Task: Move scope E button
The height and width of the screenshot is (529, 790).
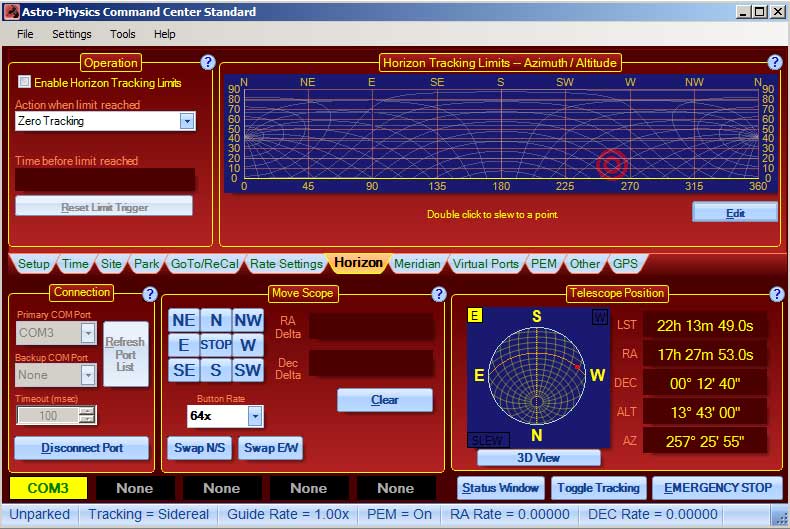Action: click(183, 345)
